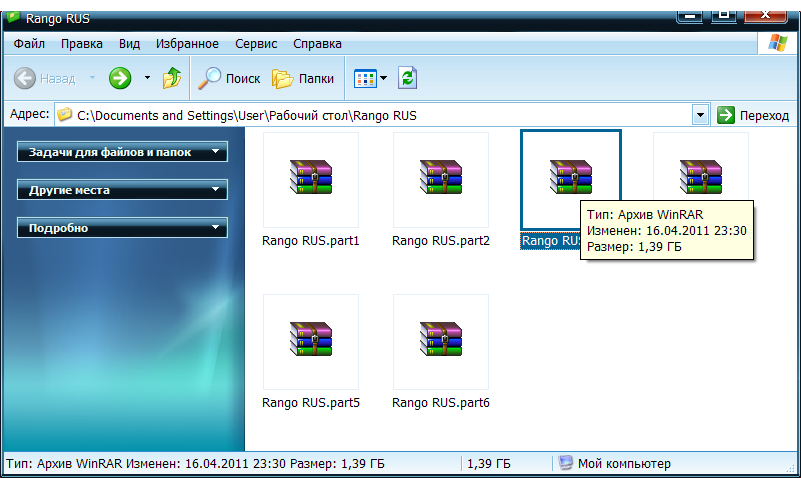801x478 pixels.
Task: Collapse the Задачи для файлов и папок panel
Action: coord(122,152)
